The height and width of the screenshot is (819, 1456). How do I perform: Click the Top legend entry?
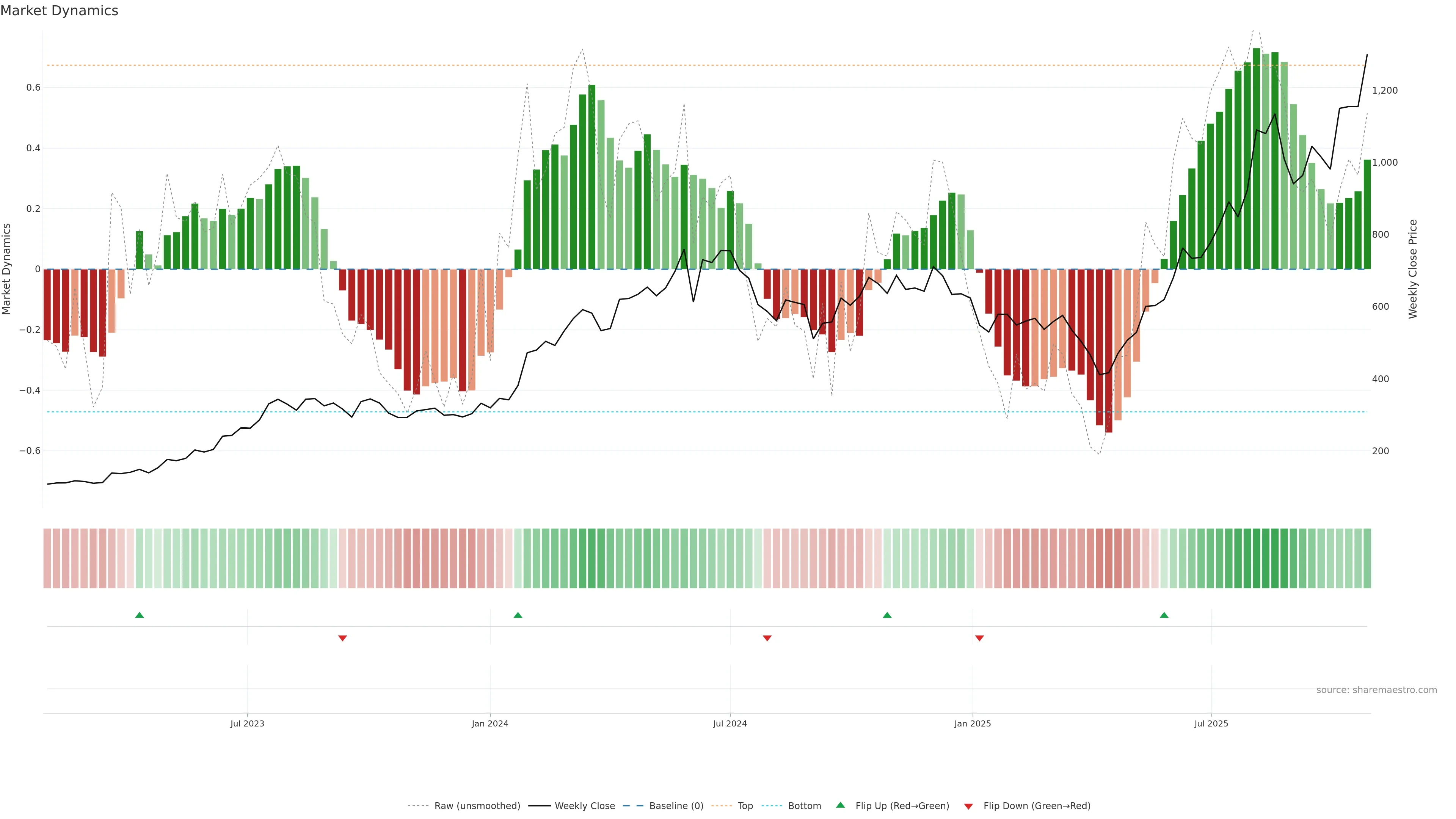coord(745,806)
